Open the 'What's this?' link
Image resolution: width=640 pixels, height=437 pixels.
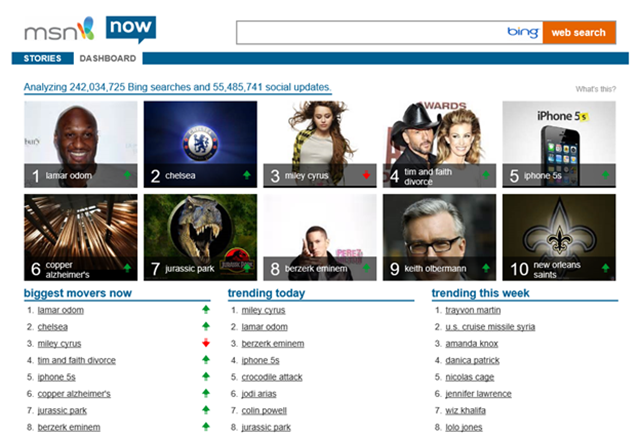(x=596, y=89)
